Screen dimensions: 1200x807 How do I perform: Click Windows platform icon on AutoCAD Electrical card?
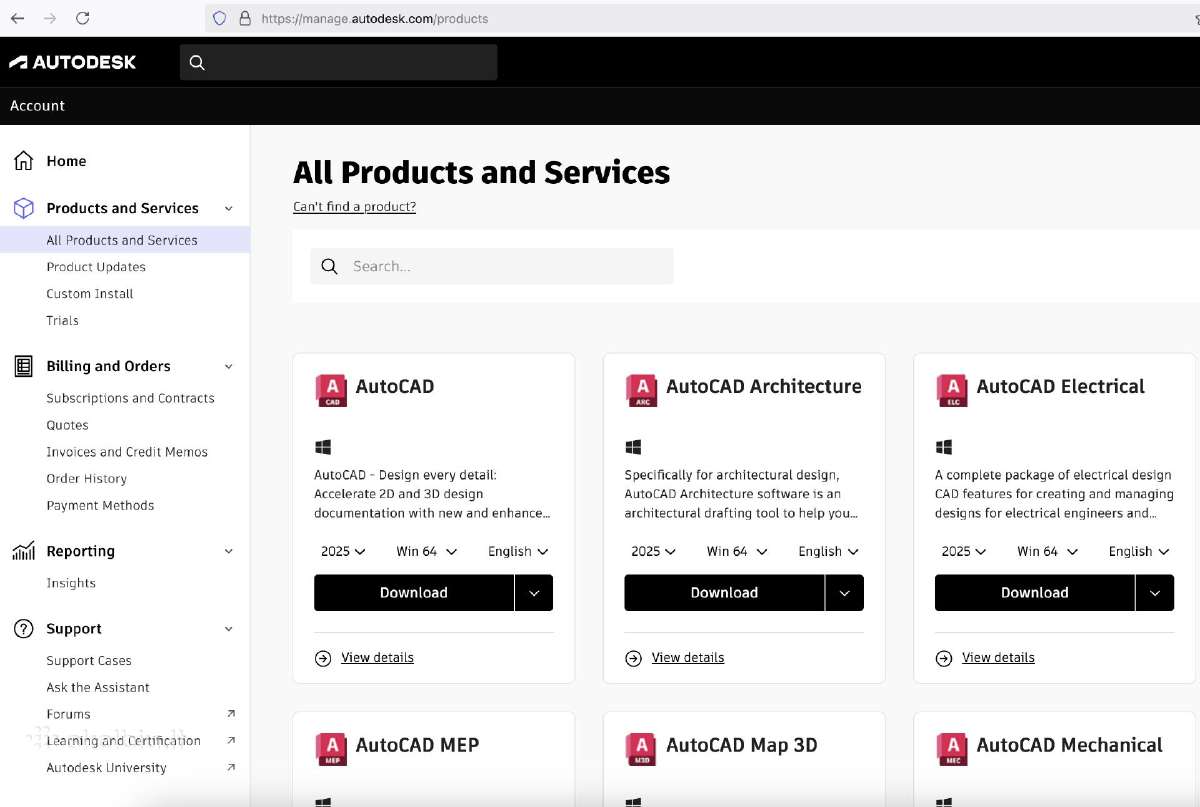(944, 447)
